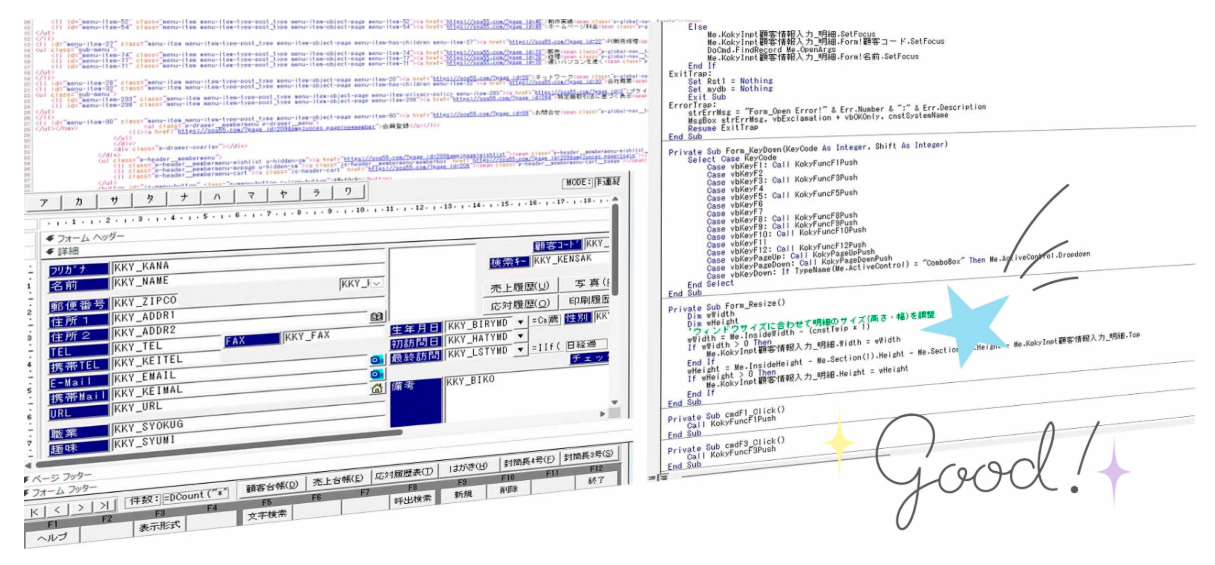
Task: Click the camera icon beside the KKY_EMAIL field
Action: 377,374
